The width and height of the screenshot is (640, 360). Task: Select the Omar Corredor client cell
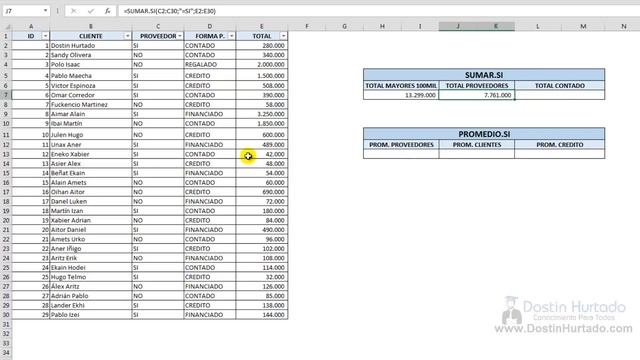(91, 95)
